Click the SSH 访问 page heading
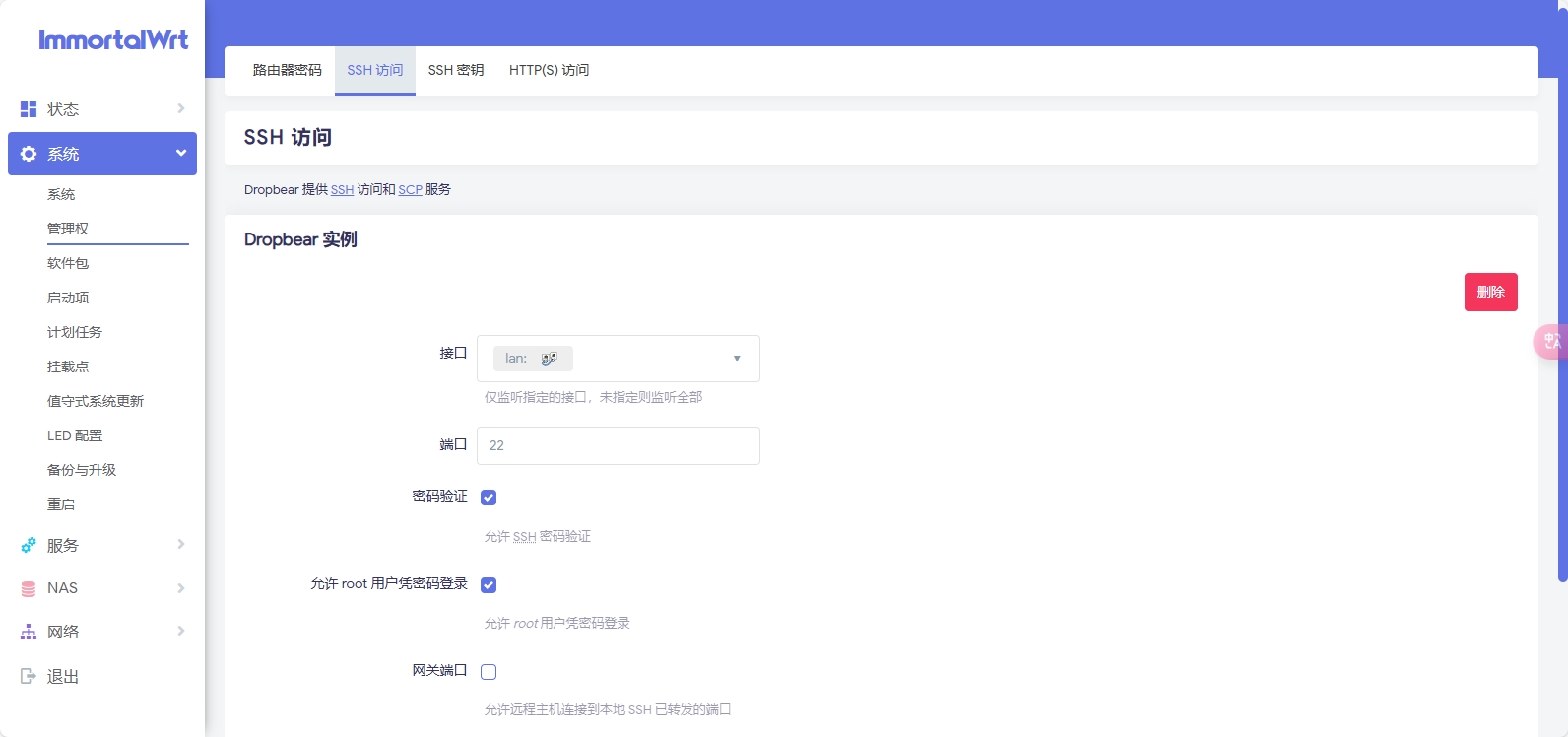This screenshot has height=737, width=1568. [x=288, y=137]
